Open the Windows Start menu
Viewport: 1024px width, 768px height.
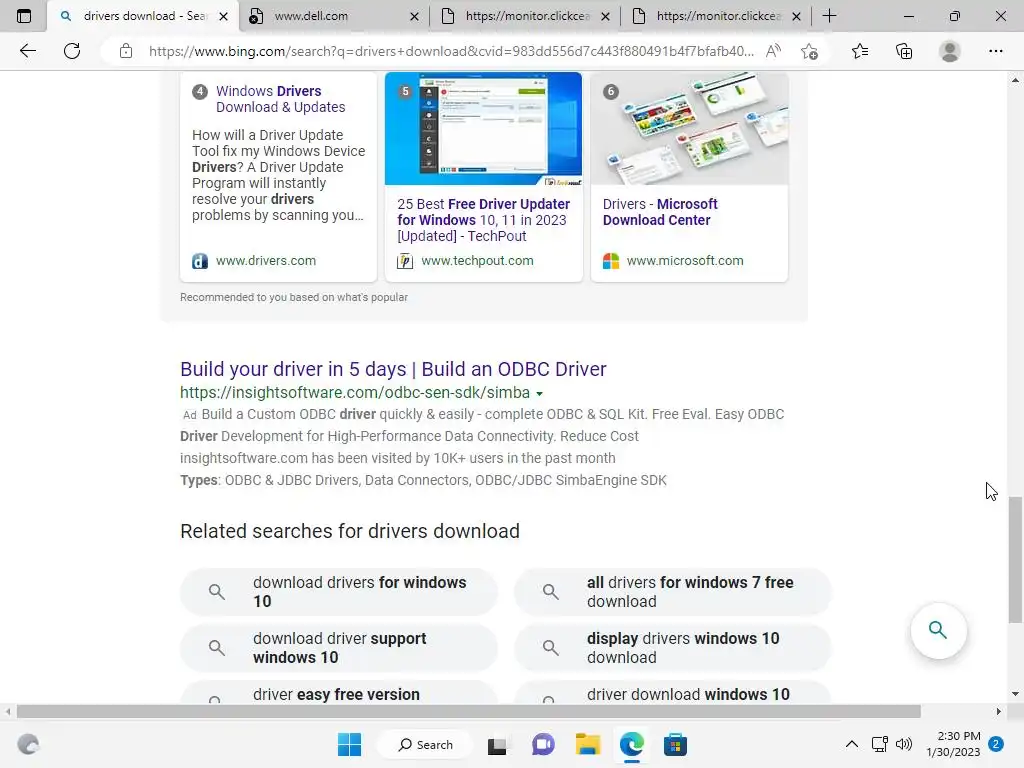[349, 744]
